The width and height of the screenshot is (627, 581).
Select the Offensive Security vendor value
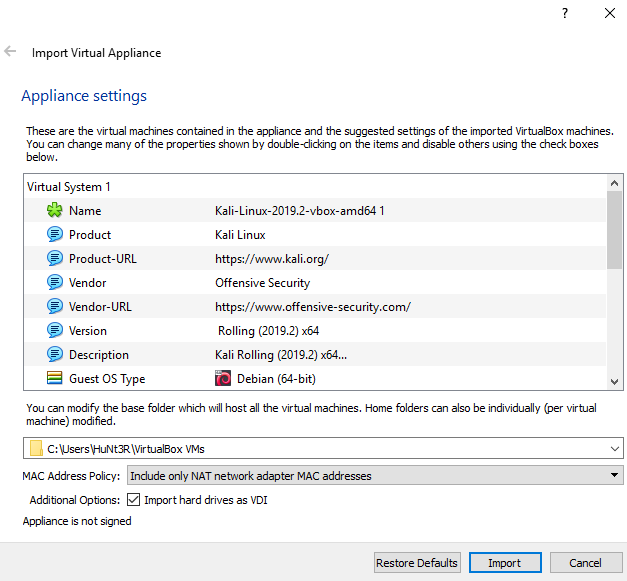click(262, 283)
